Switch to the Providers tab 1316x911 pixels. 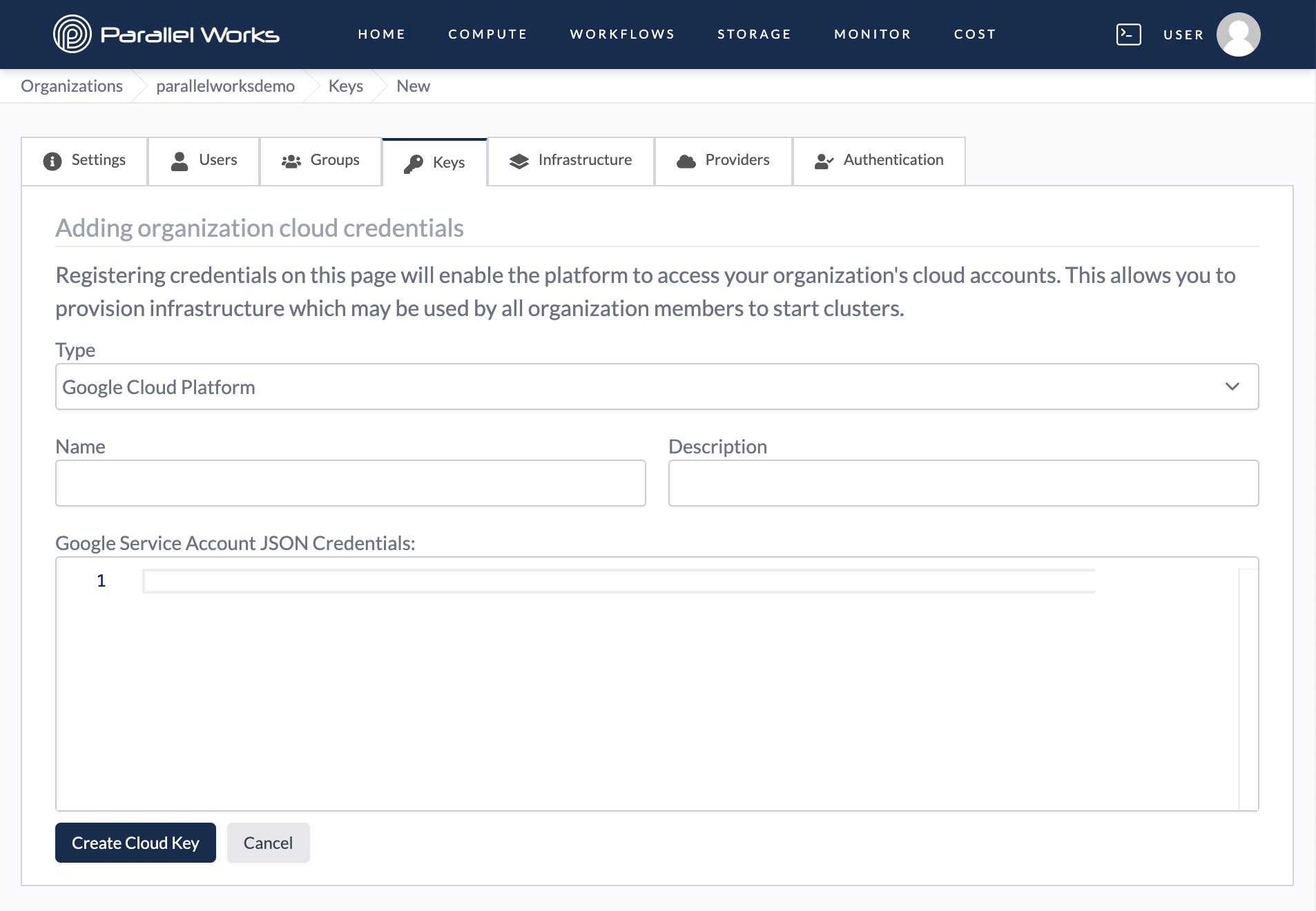pos(724,161)
